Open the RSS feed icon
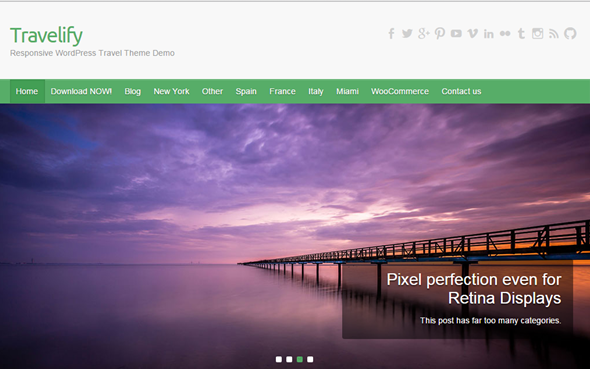The width and height of the screenshot is (590, 369). click(554, 34)
